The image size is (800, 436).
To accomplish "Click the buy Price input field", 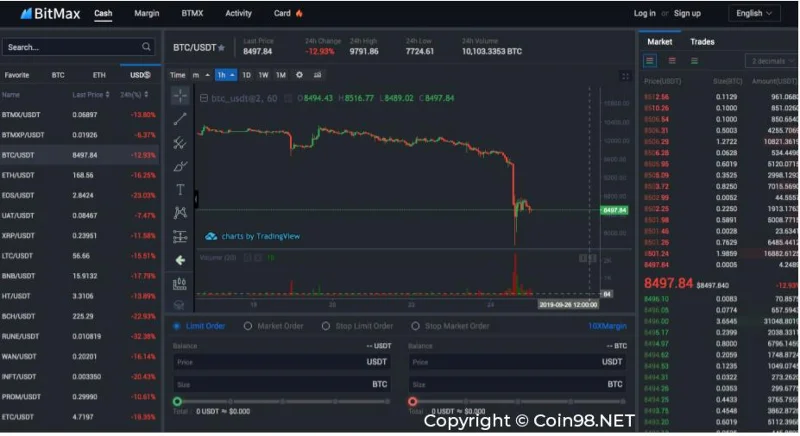I will 282,362.
